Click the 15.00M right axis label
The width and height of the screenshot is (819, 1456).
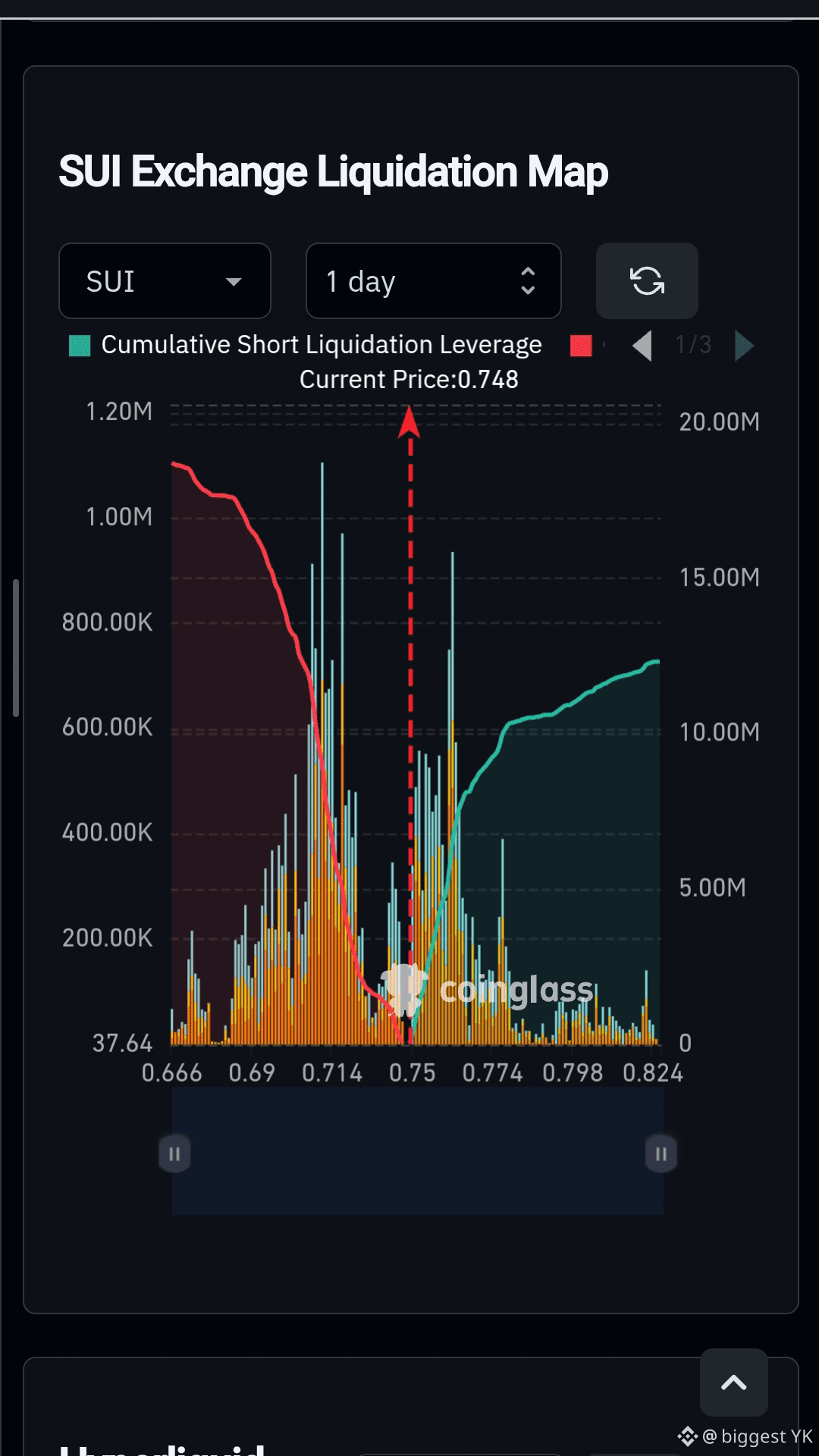(x=719, y=578)
